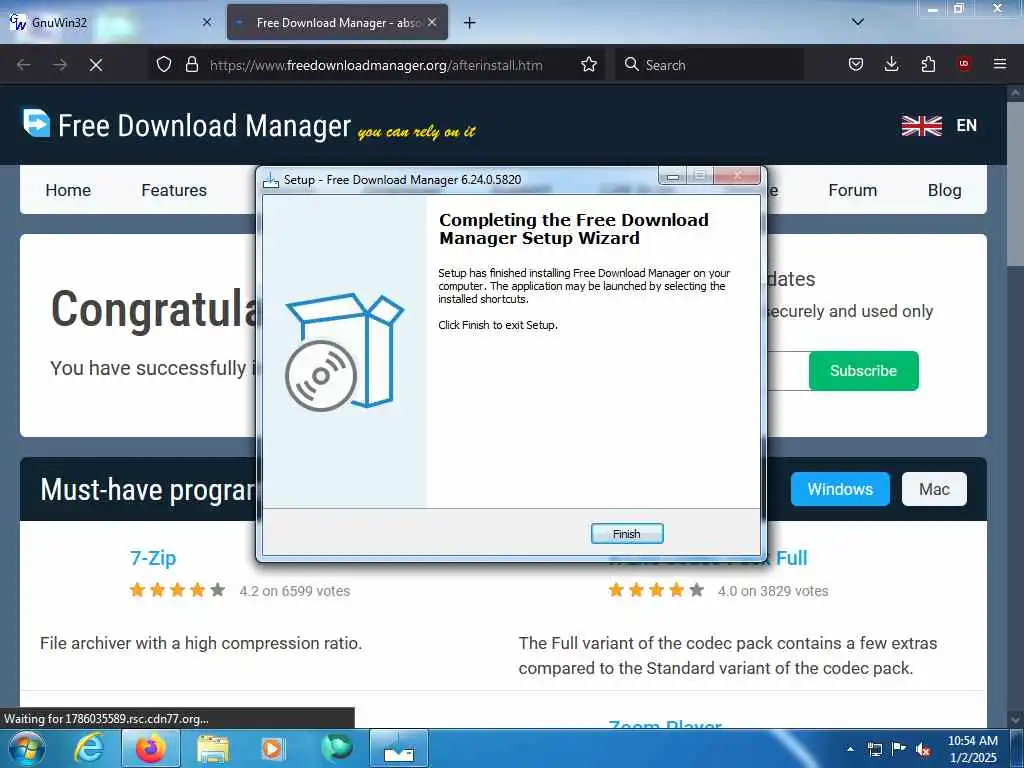Click the Setup wizard title bar icon
Image resolution: width=1024 pixels, height=768 pixels.
pyautogui.click(x=270, y=180)
